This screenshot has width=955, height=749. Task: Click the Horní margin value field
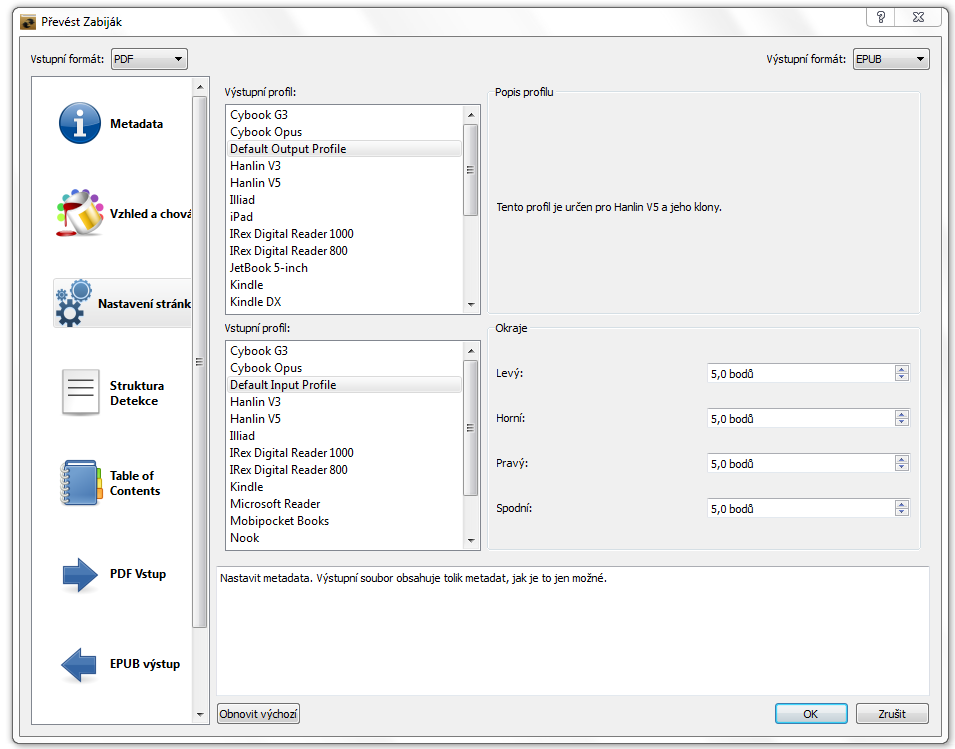[801, 418]
